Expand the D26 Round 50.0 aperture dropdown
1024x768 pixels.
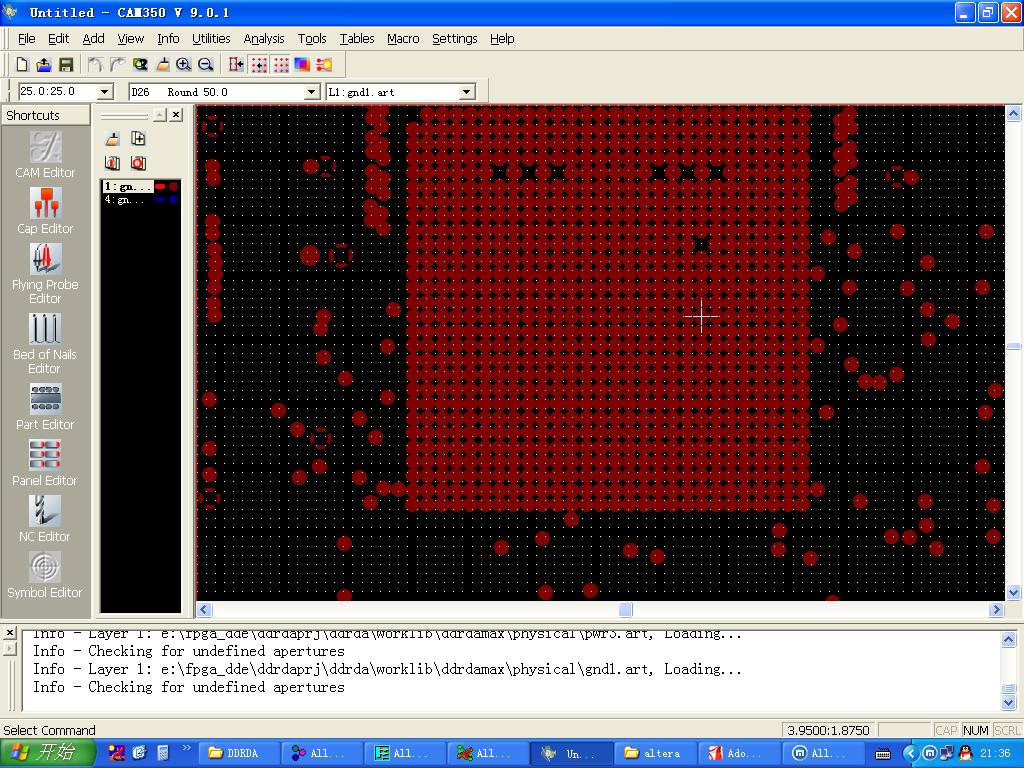point(312,92)
